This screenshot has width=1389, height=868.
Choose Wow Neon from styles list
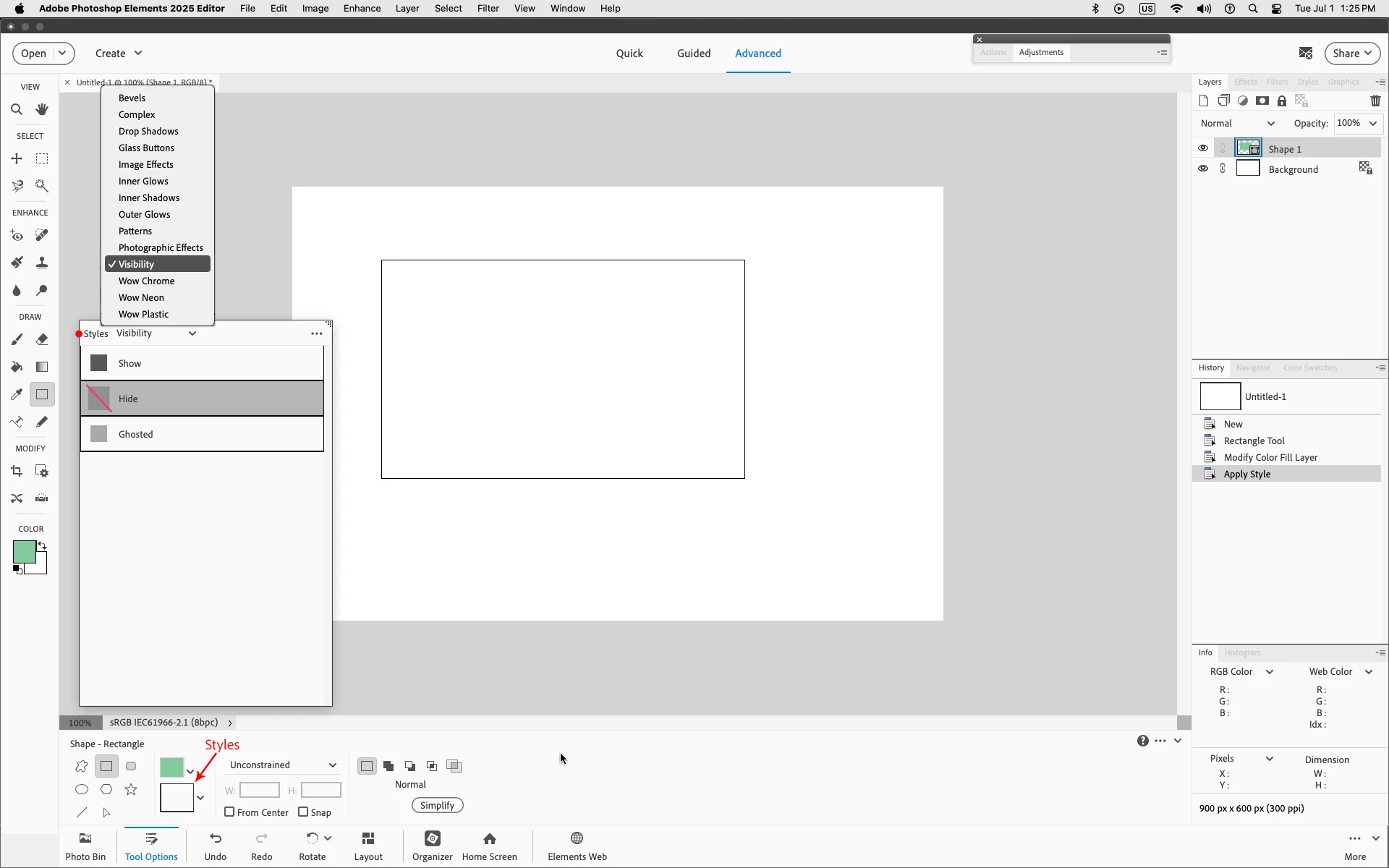[x=141, y=297]
